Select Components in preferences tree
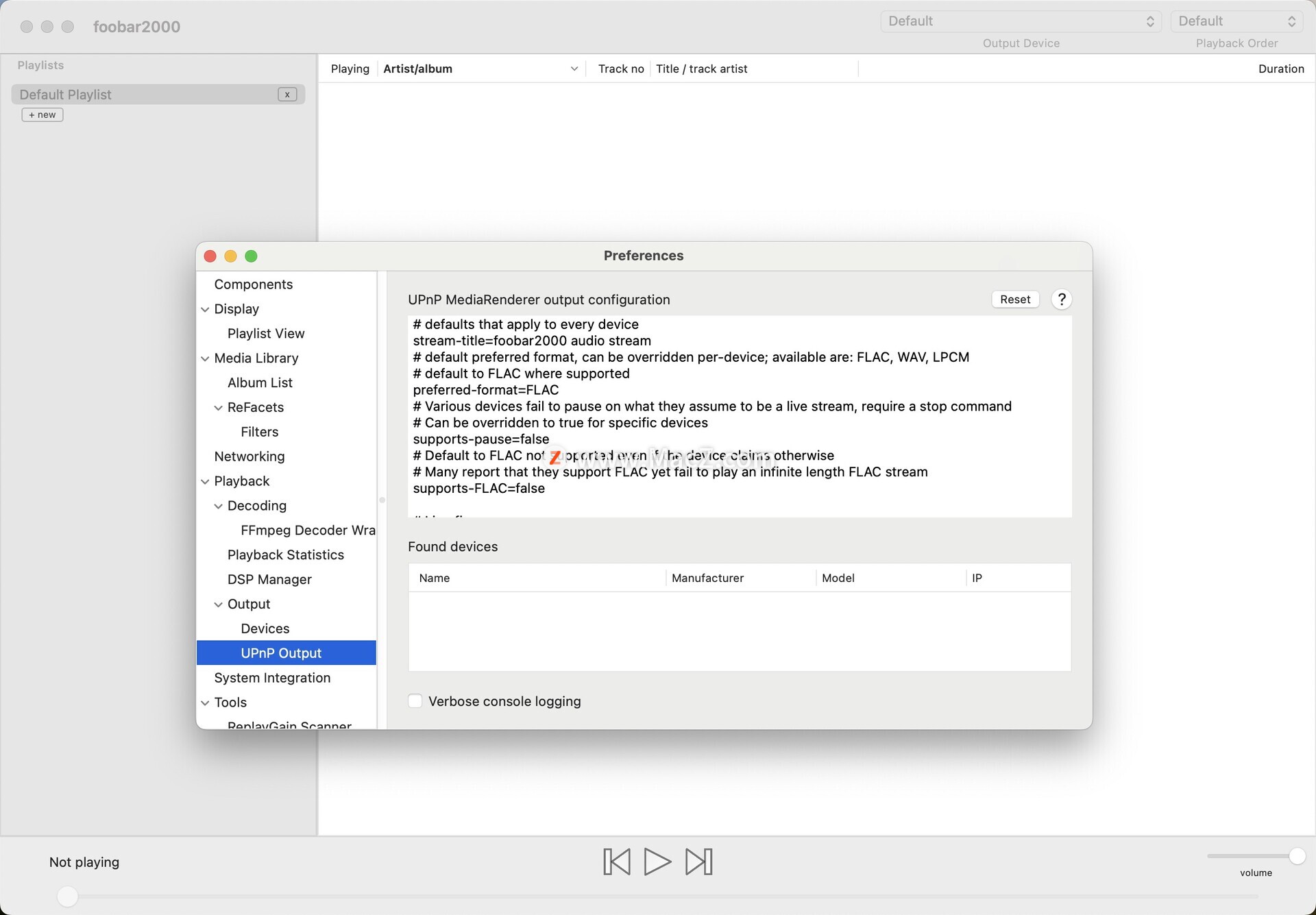Image resolution: width=1316 pixels, height=915 pixels. tap(254, 284)
